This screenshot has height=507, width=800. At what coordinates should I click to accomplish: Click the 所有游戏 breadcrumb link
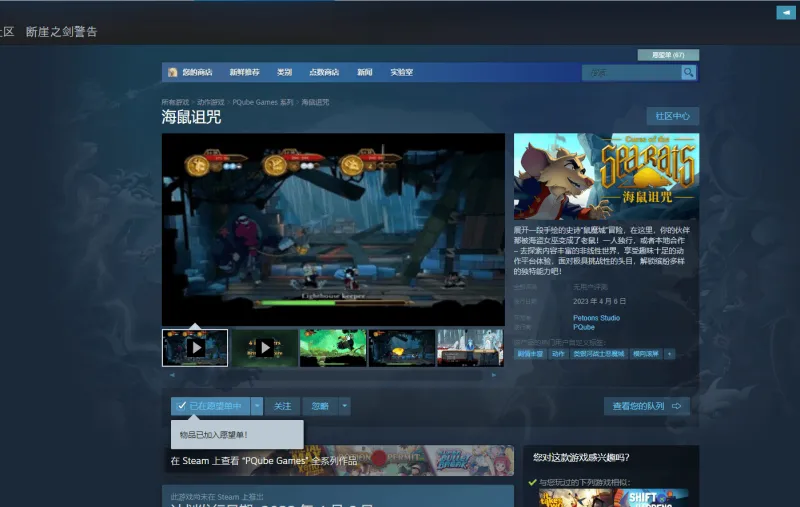coord(175,103)
